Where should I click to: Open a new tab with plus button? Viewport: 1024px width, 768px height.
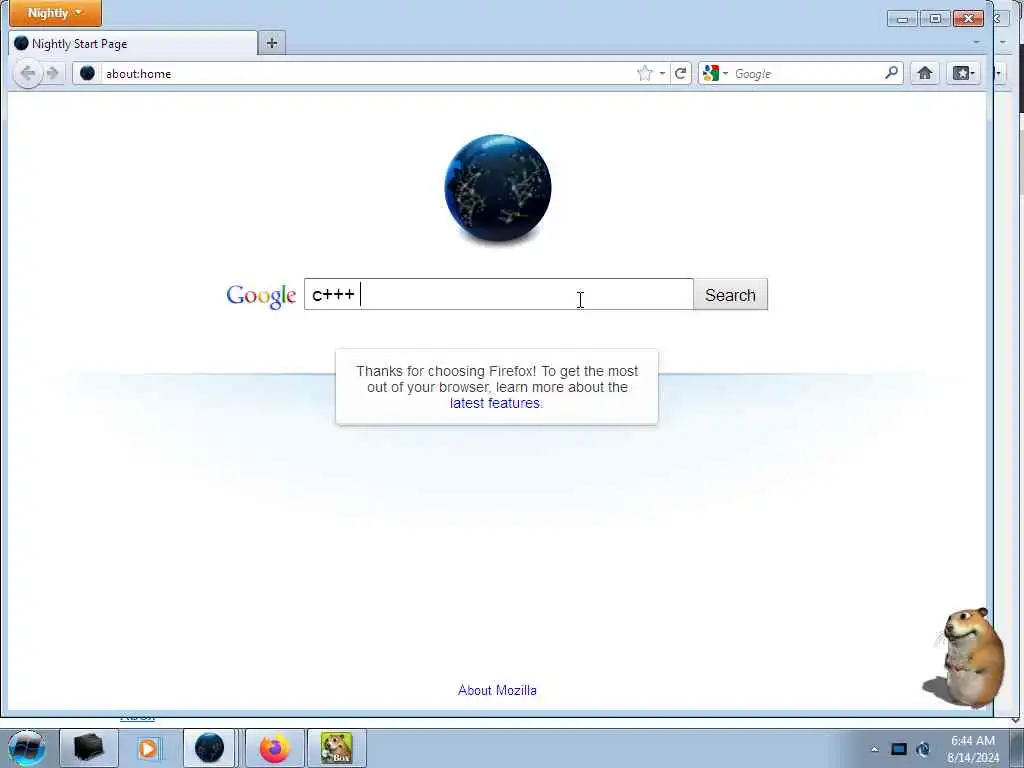click(272, 43)
